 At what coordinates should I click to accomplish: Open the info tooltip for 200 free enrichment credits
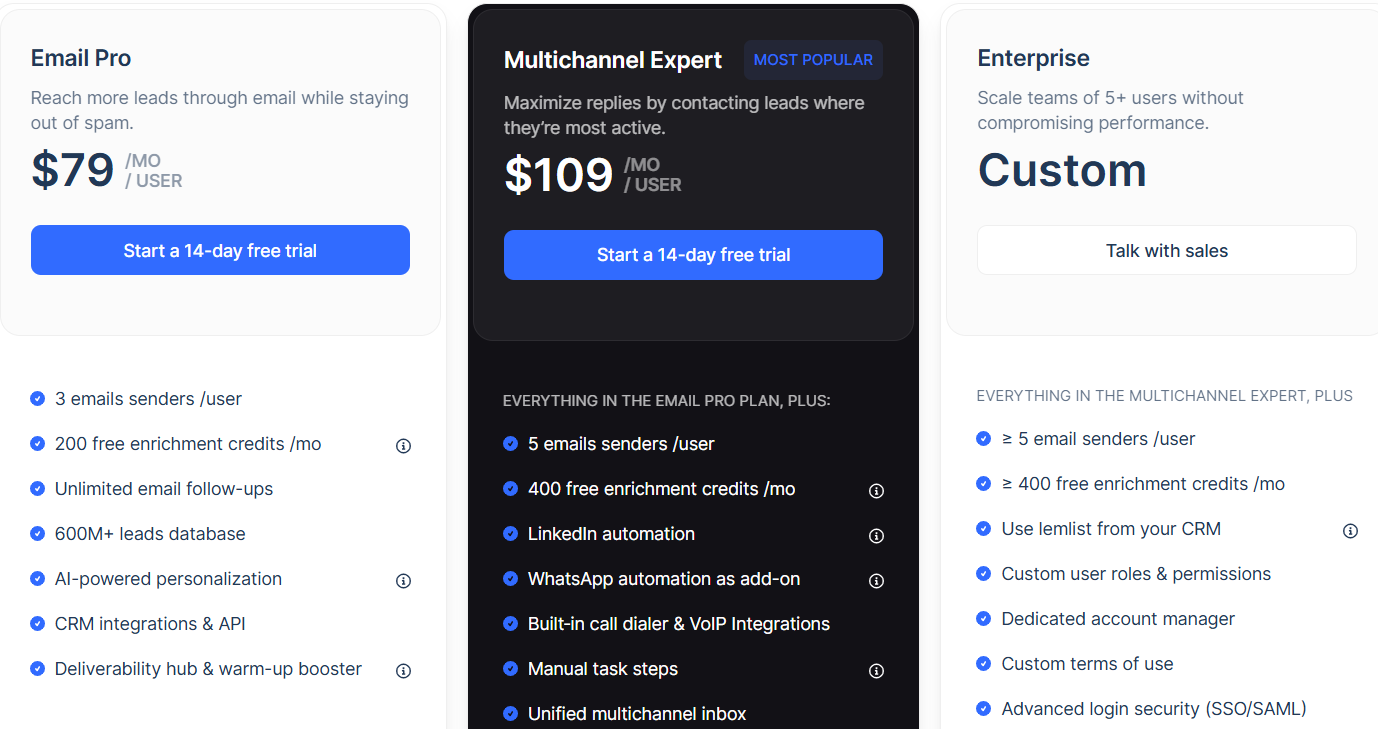(403, 445)
